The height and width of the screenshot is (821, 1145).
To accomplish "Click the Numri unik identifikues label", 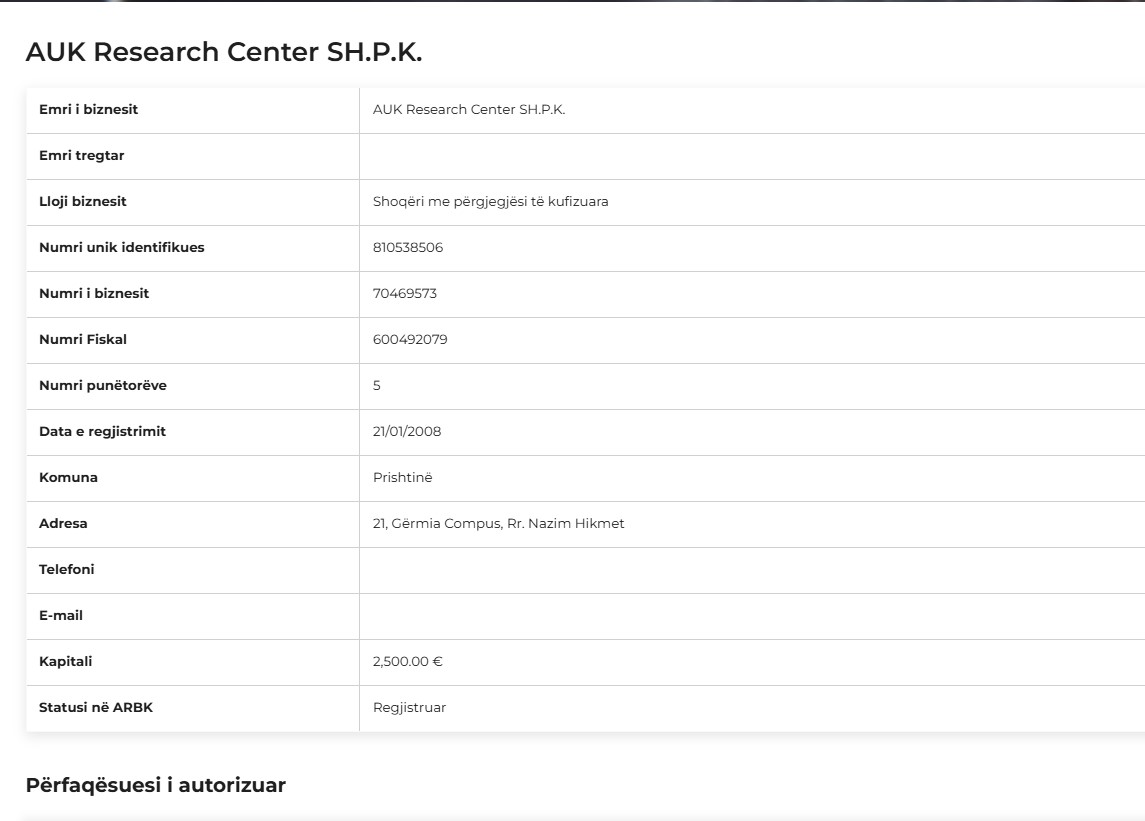I will (x=121, y=248).
